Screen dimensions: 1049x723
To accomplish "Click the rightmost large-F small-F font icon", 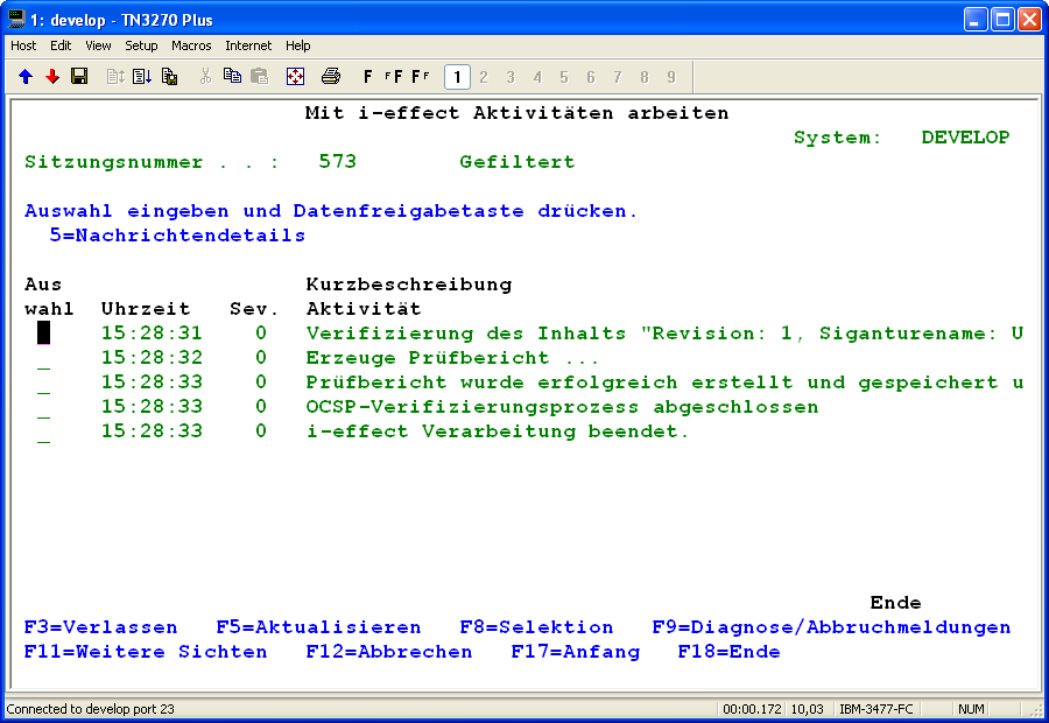I will [x=420, y=77].
